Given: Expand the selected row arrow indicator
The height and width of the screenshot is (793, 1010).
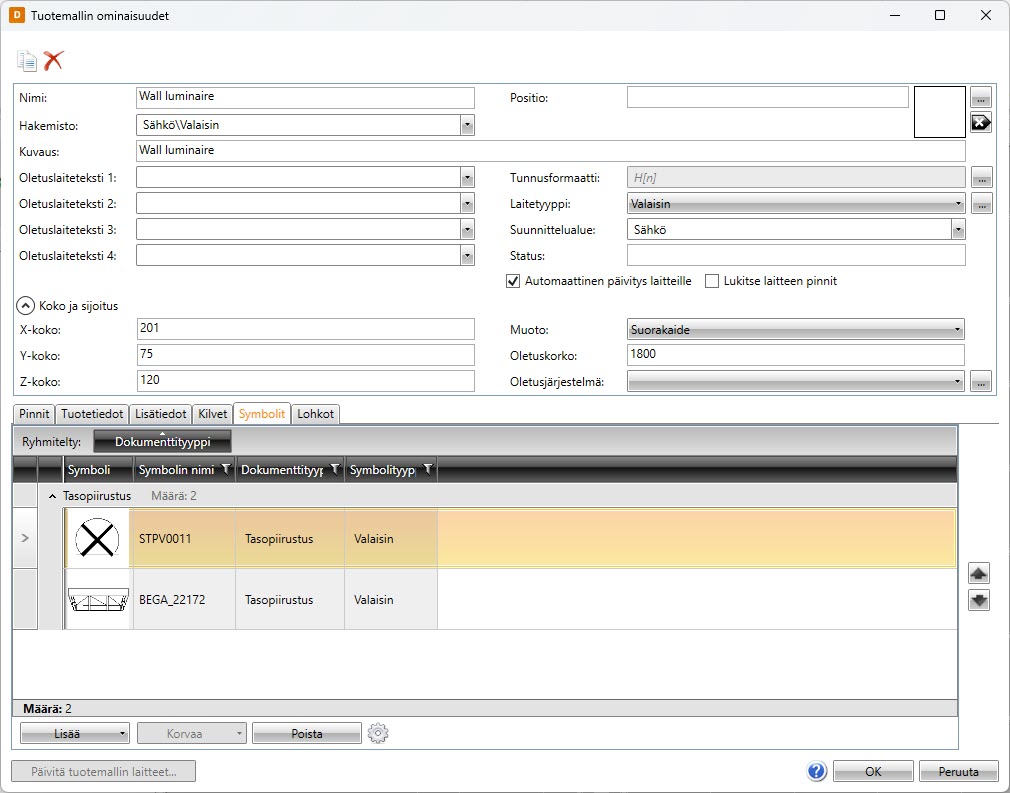Looking at the screenshot, I should pyautogui.click(x=25, y=538).
